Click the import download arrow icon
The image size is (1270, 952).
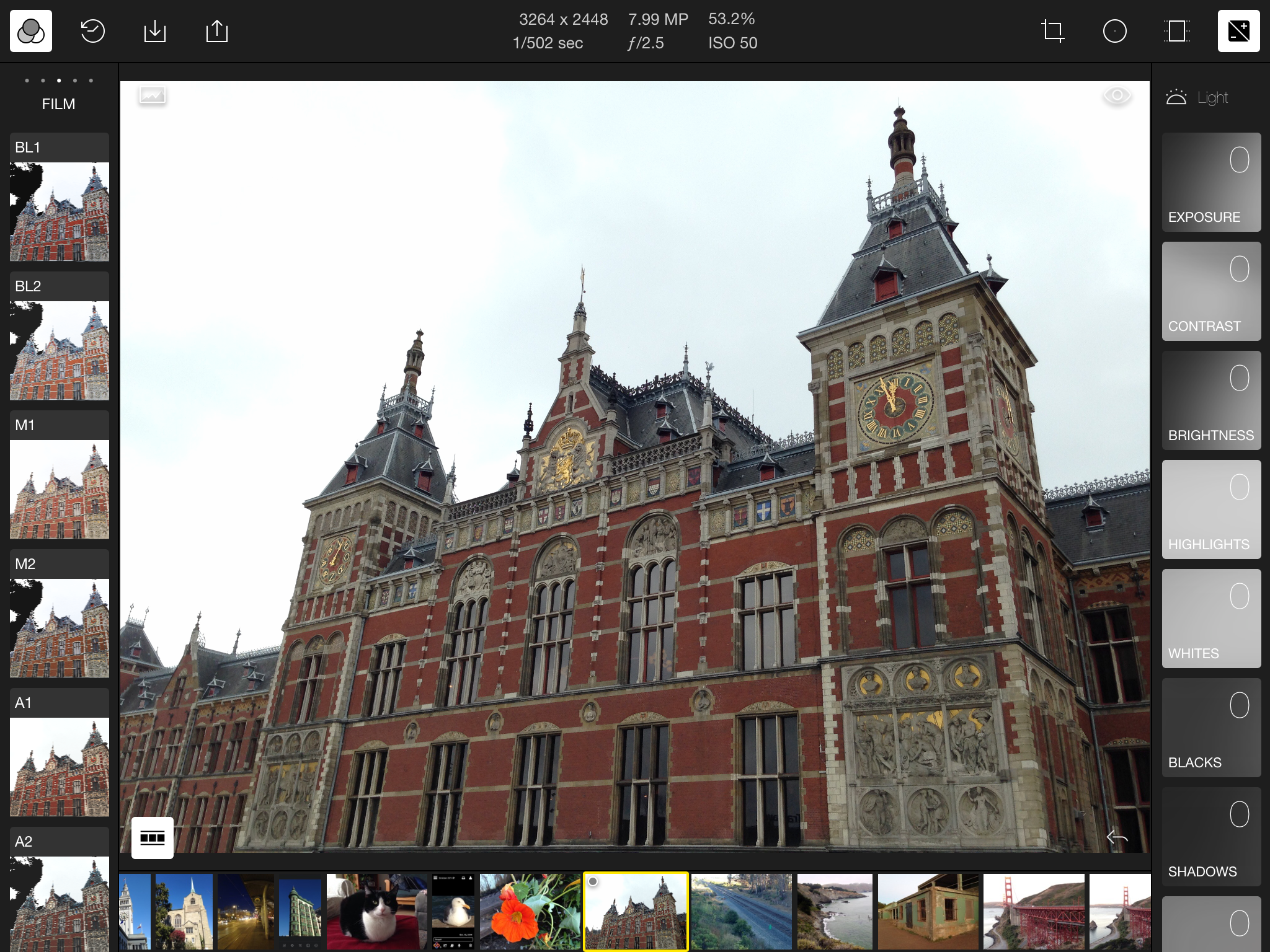tap(155, 31)
